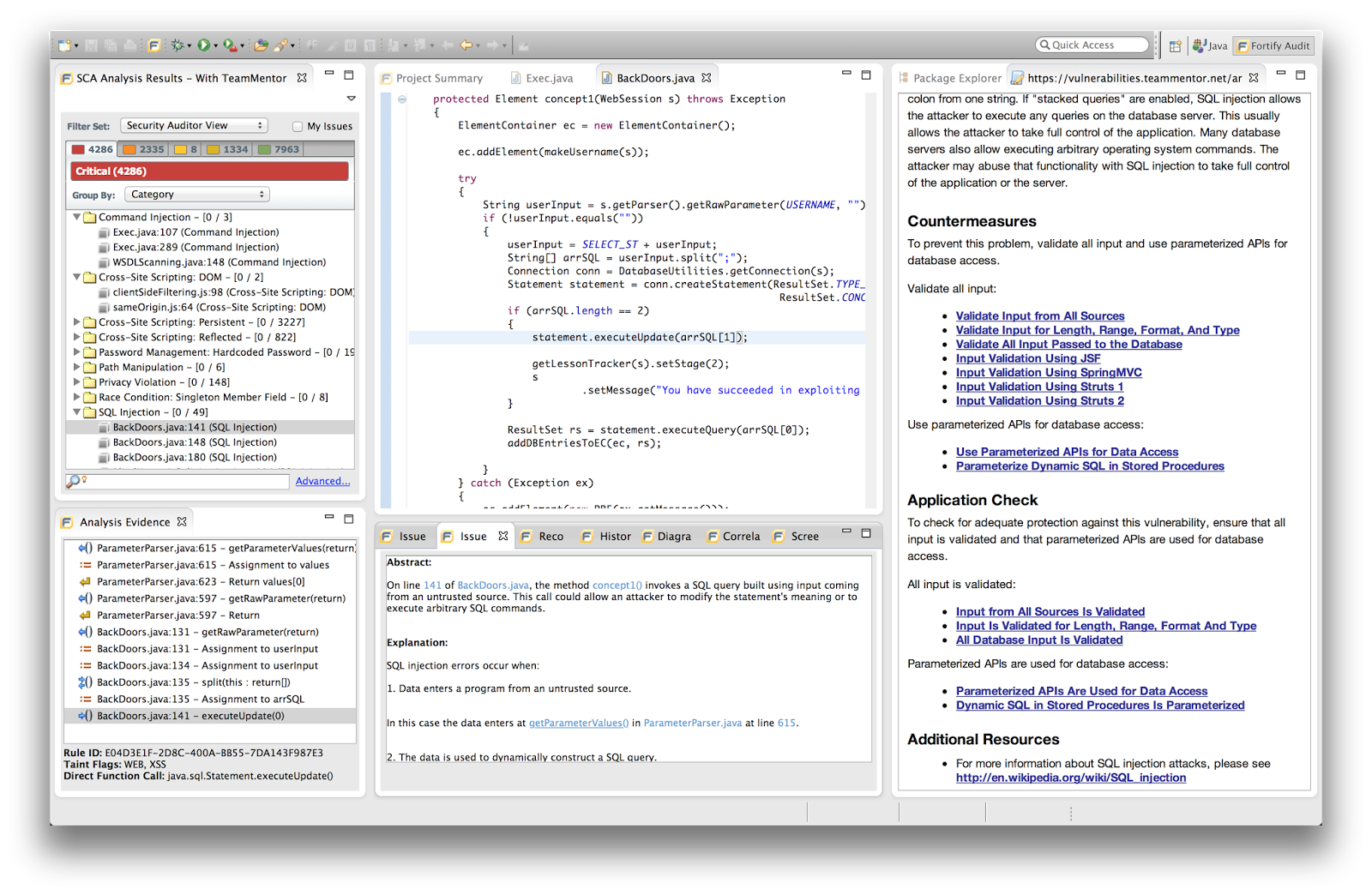The image size is (1372, 895).
Task: Click the green Run icon
Action: coord(204,45)
